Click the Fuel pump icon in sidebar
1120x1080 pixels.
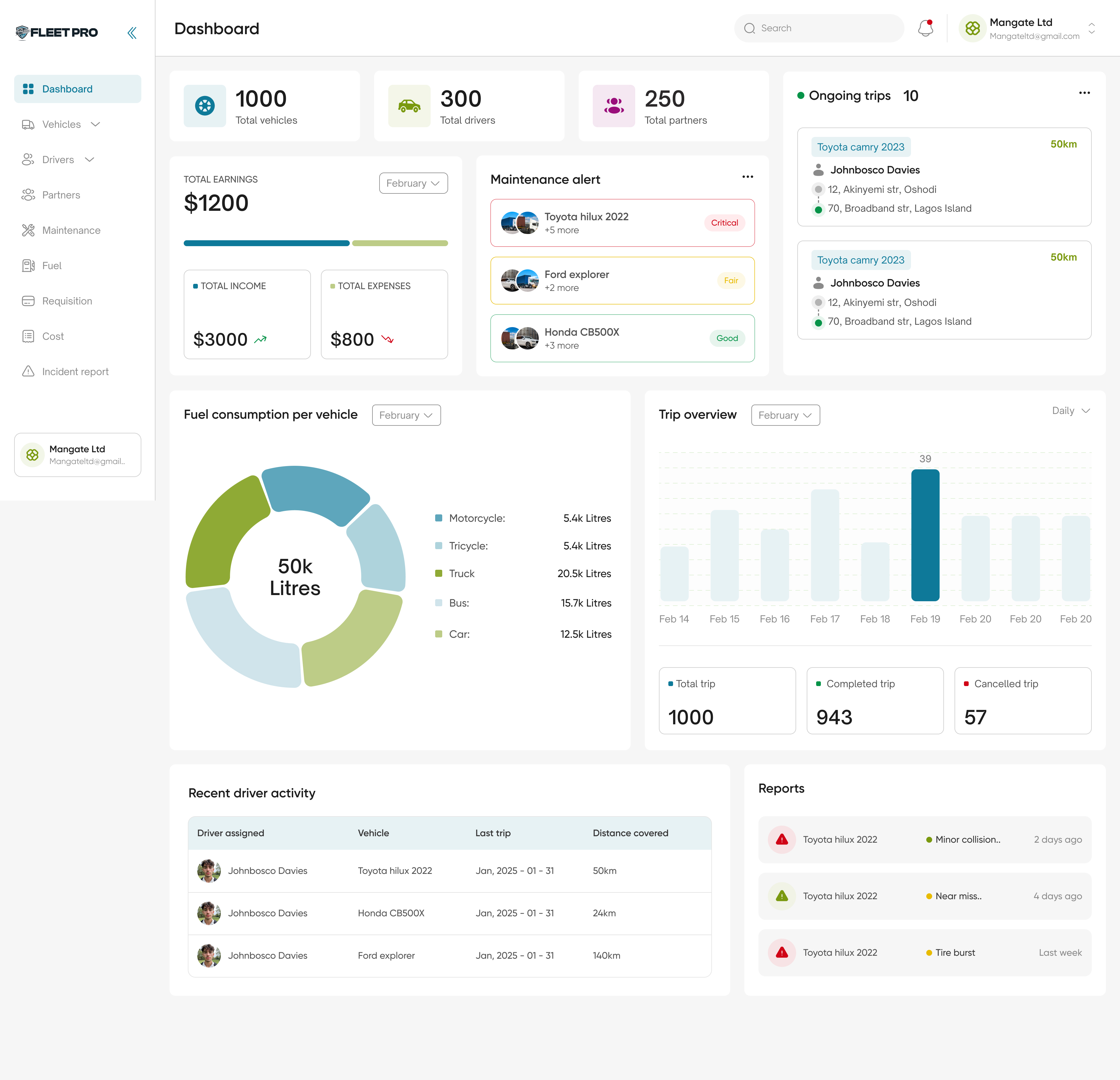tap(28, 266)
